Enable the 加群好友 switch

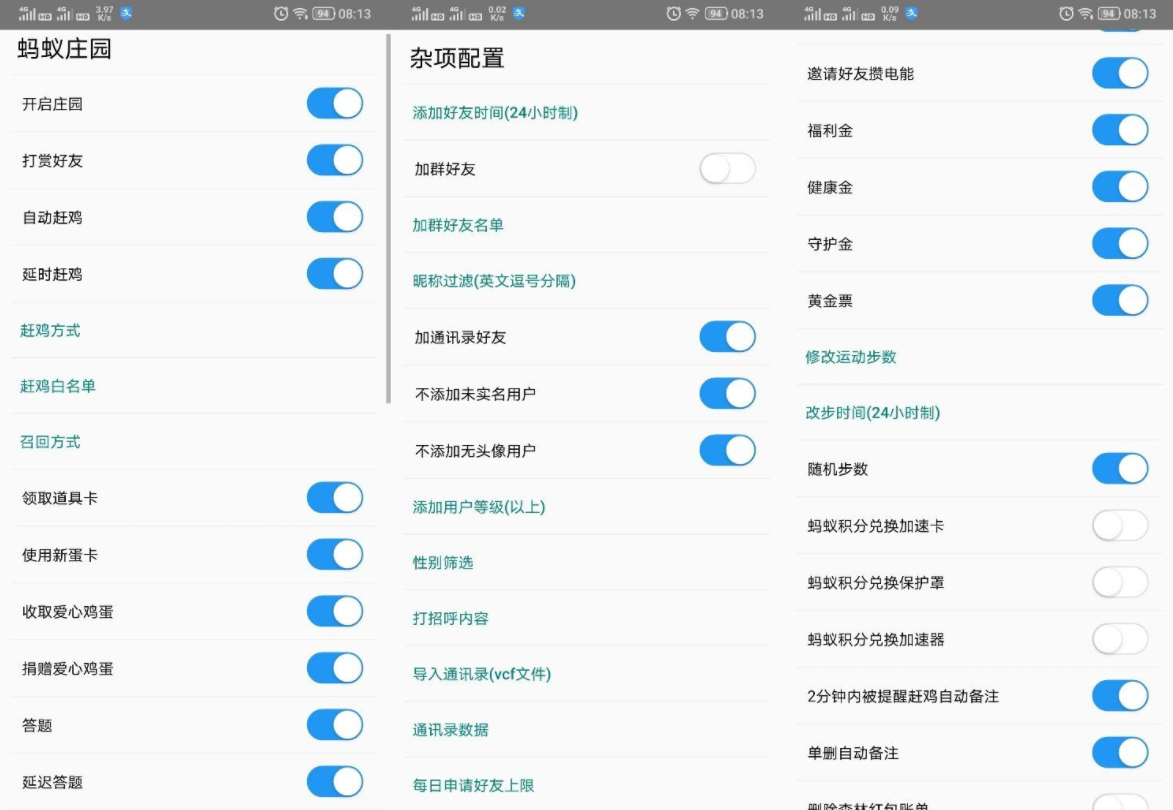click(x=728, y=169)
